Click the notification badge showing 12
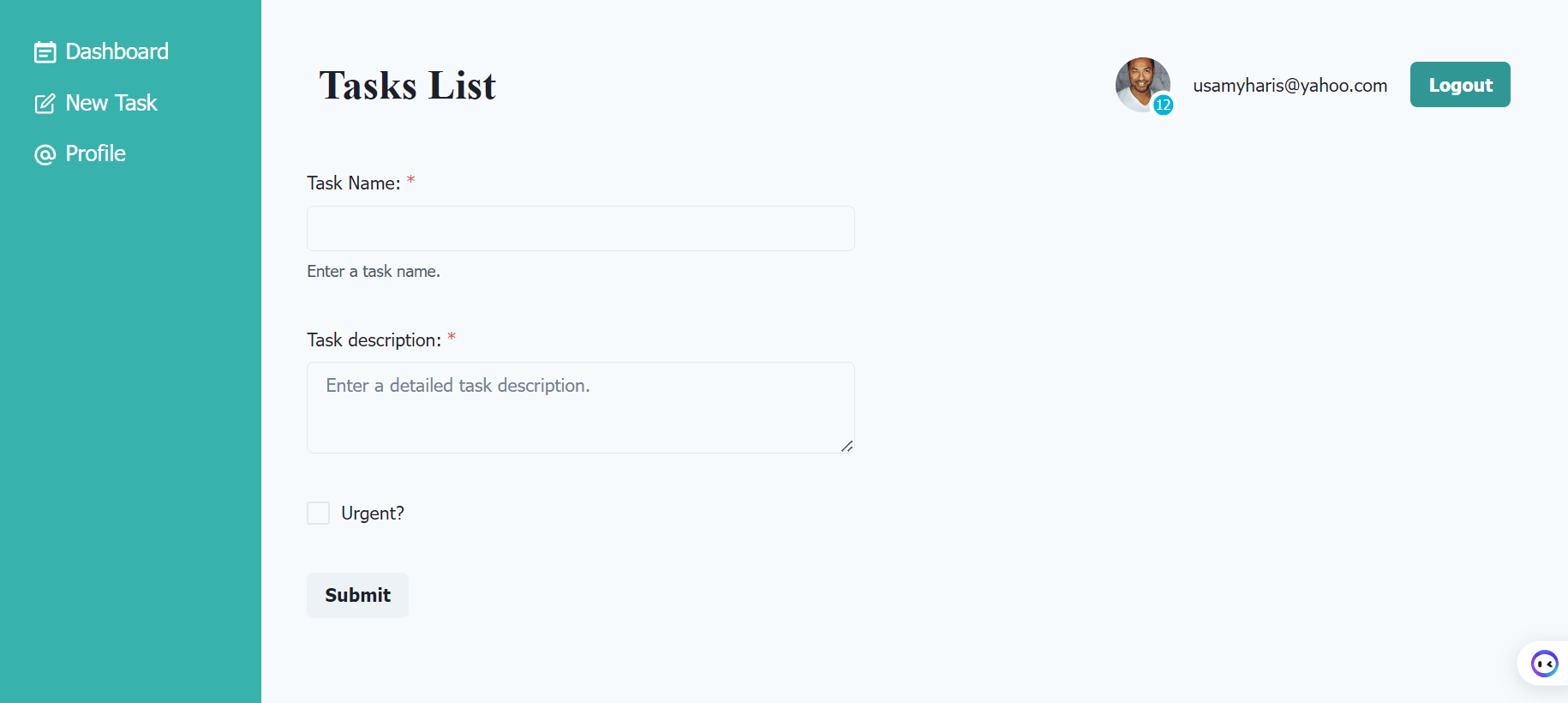Screen dimensions: 1568x703 [1163, 105]
